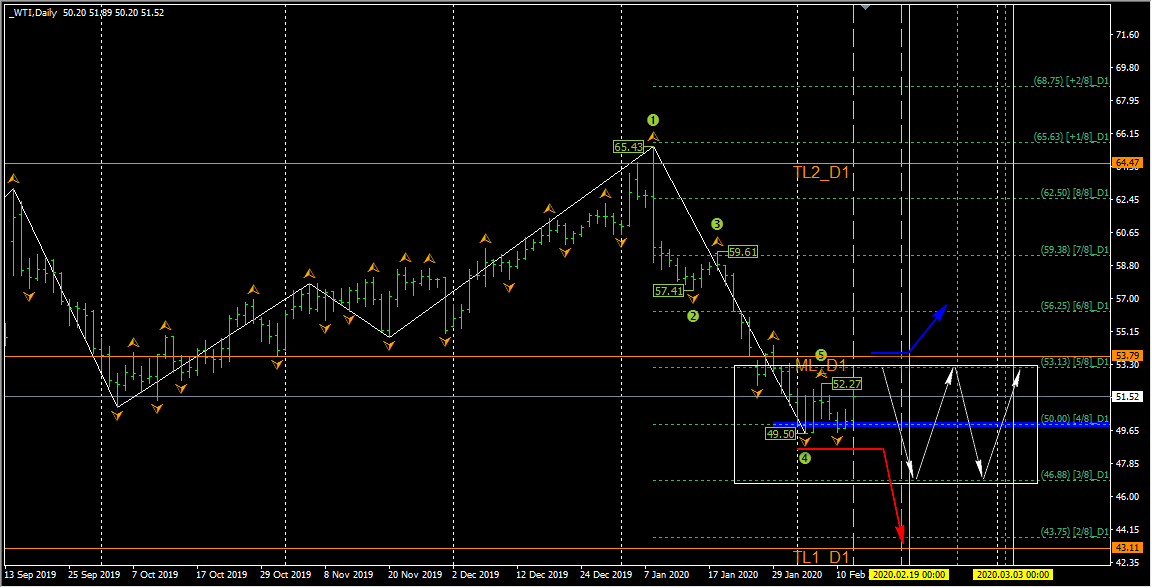The image size is (1152, 588).
Task: Click the 58.80 price axis value
Action: 1127,266
